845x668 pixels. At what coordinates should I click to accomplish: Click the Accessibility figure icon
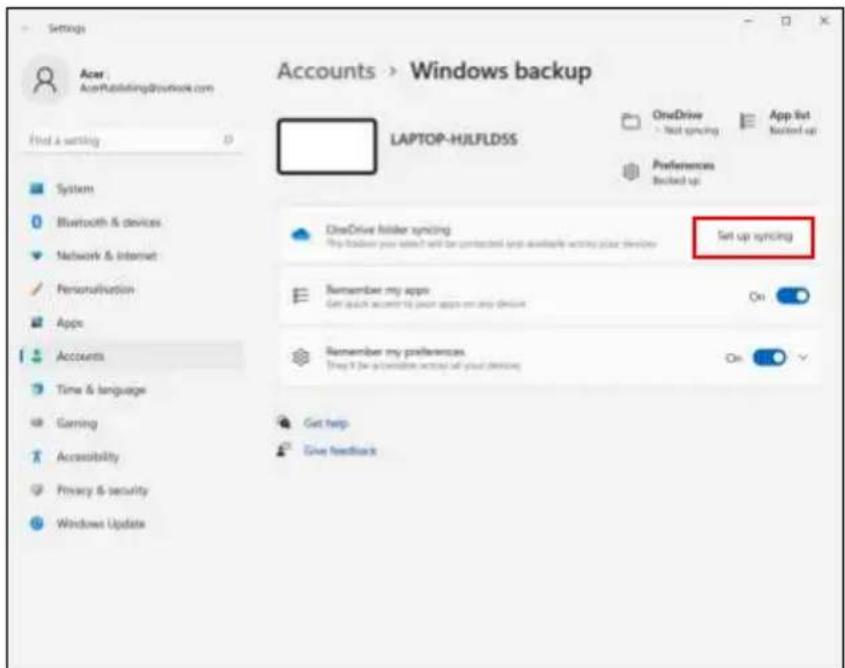pyautogui.click(x=37, y=456)
